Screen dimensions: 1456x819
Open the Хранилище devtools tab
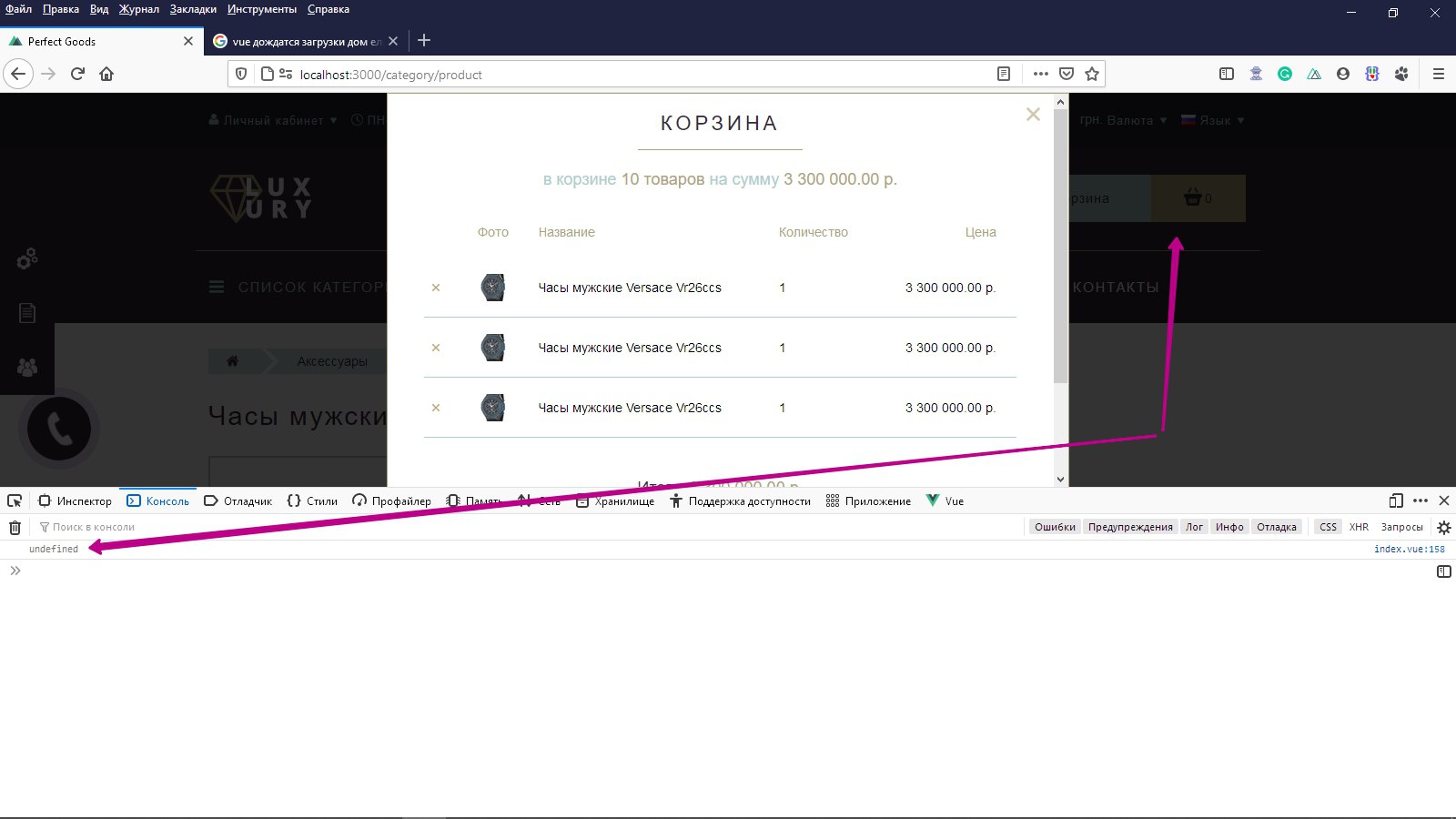point(615,500)
